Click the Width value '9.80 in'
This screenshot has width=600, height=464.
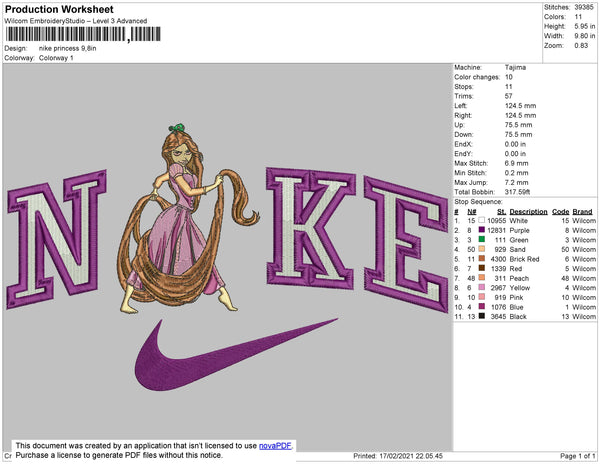(585, 36)
